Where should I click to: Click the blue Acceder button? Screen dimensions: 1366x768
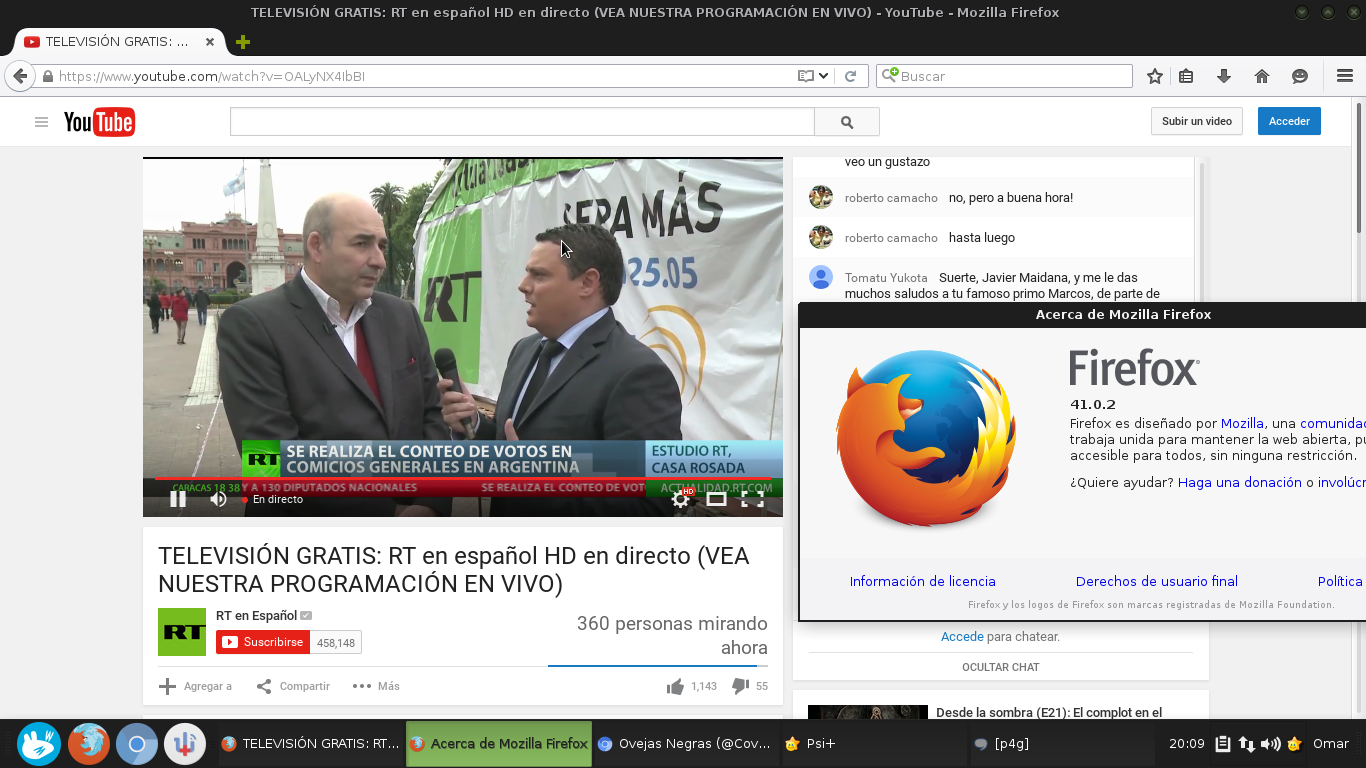[x=1289, y=121]
